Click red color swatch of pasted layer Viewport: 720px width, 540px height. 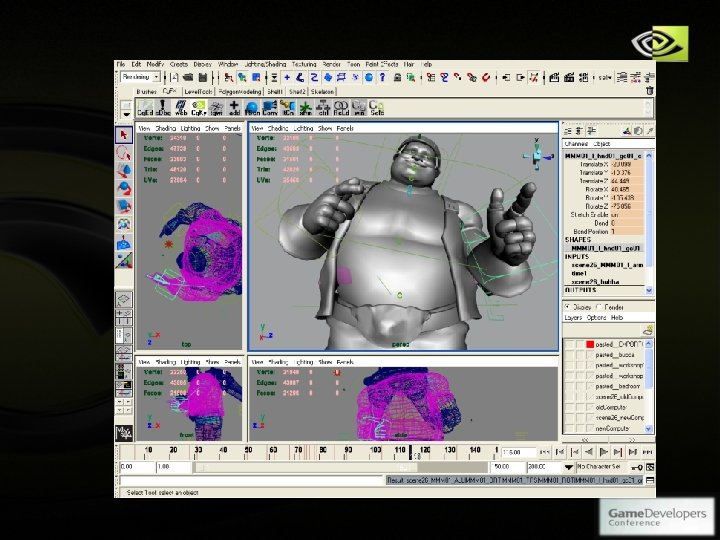590,344
